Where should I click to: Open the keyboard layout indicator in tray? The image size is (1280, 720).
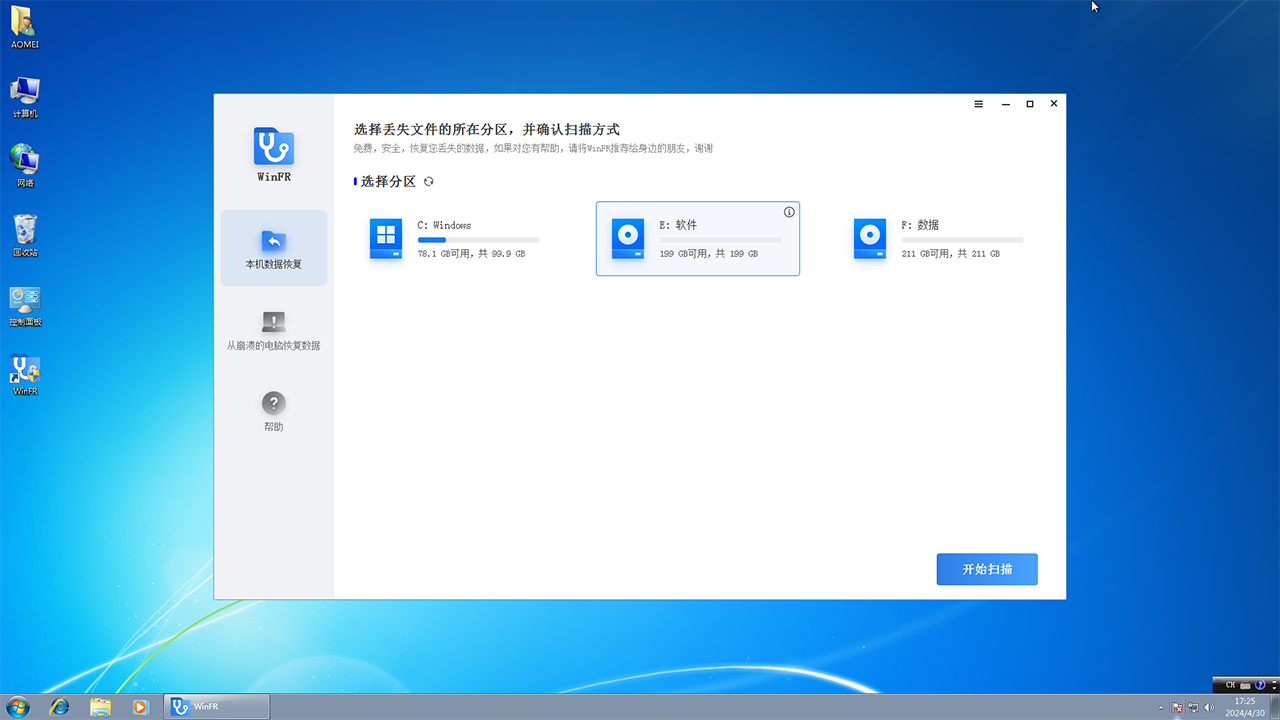pyautogui.click(x=1229, y=684)
